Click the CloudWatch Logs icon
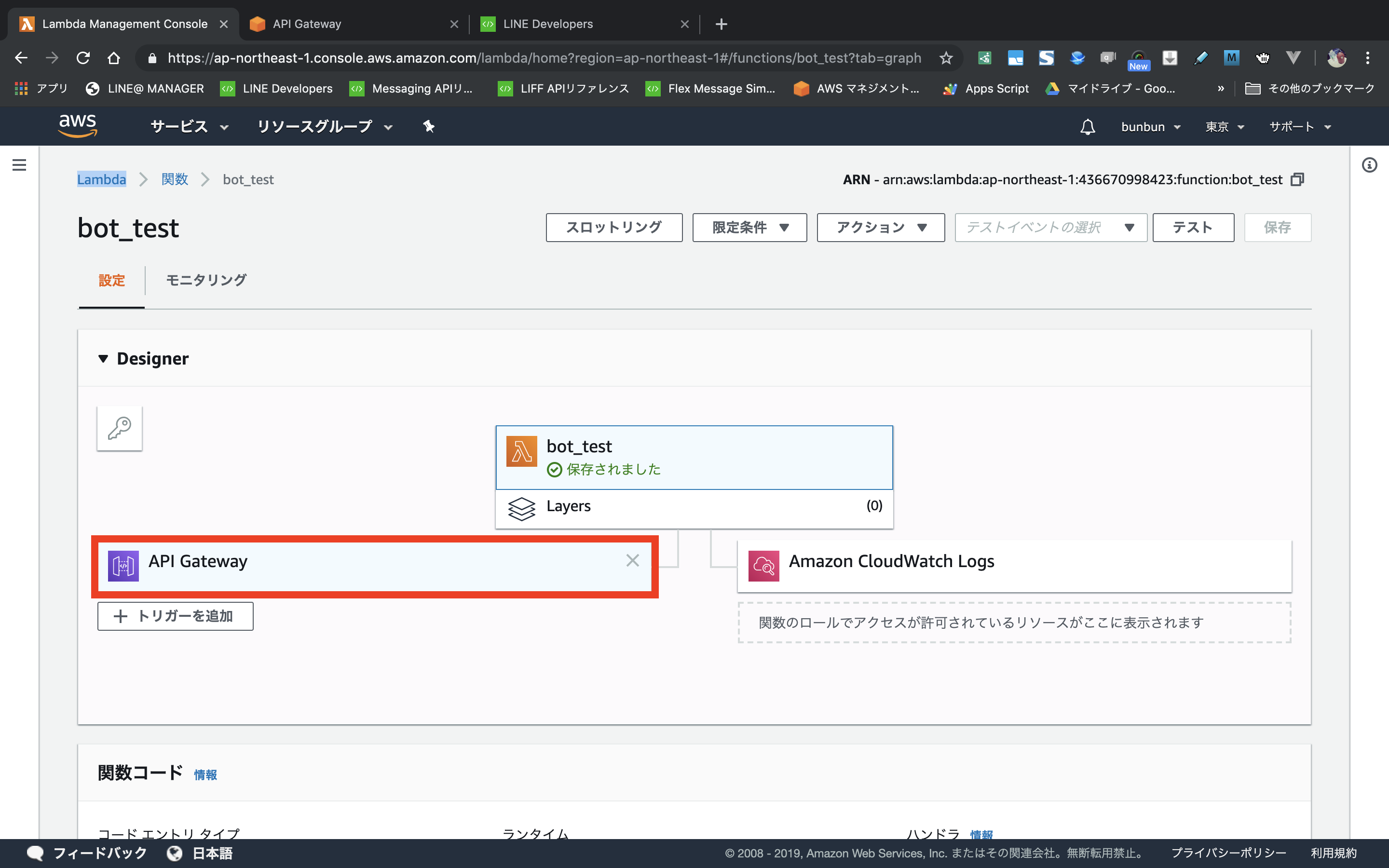1389x868 pixels. (763, 566)
